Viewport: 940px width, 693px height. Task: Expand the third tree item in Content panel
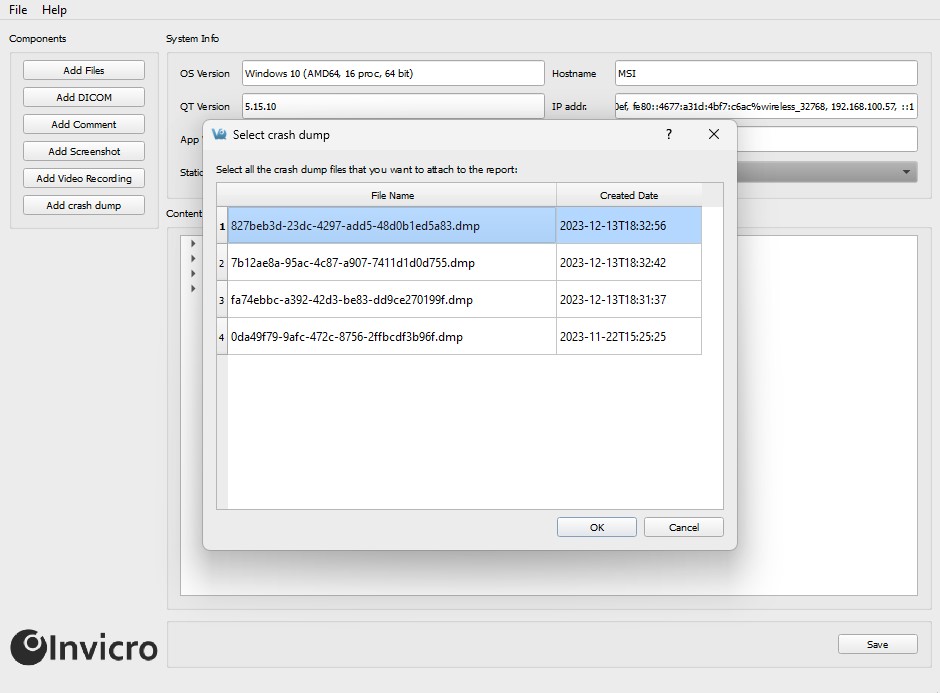[193, 273]
